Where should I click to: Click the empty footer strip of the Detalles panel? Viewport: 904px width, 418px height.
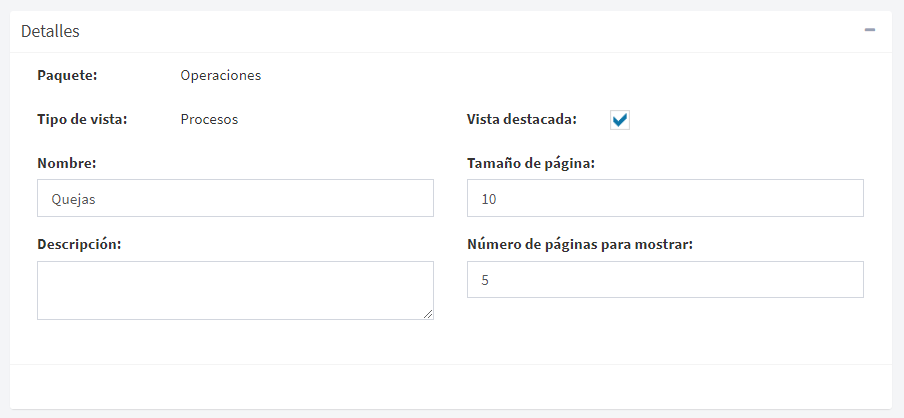451,387
